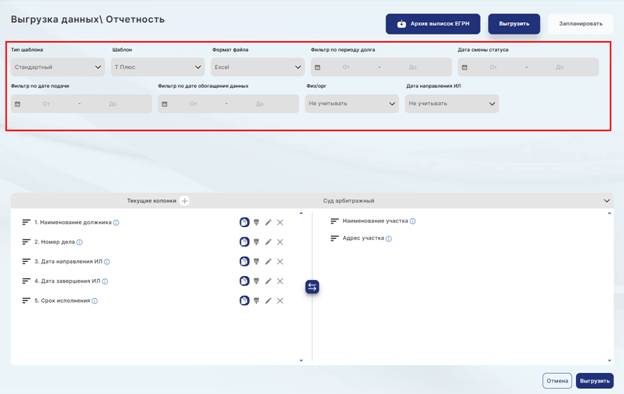
Task: Click the filter icon for Наименование должника
Action: click(x=256, y=222)
